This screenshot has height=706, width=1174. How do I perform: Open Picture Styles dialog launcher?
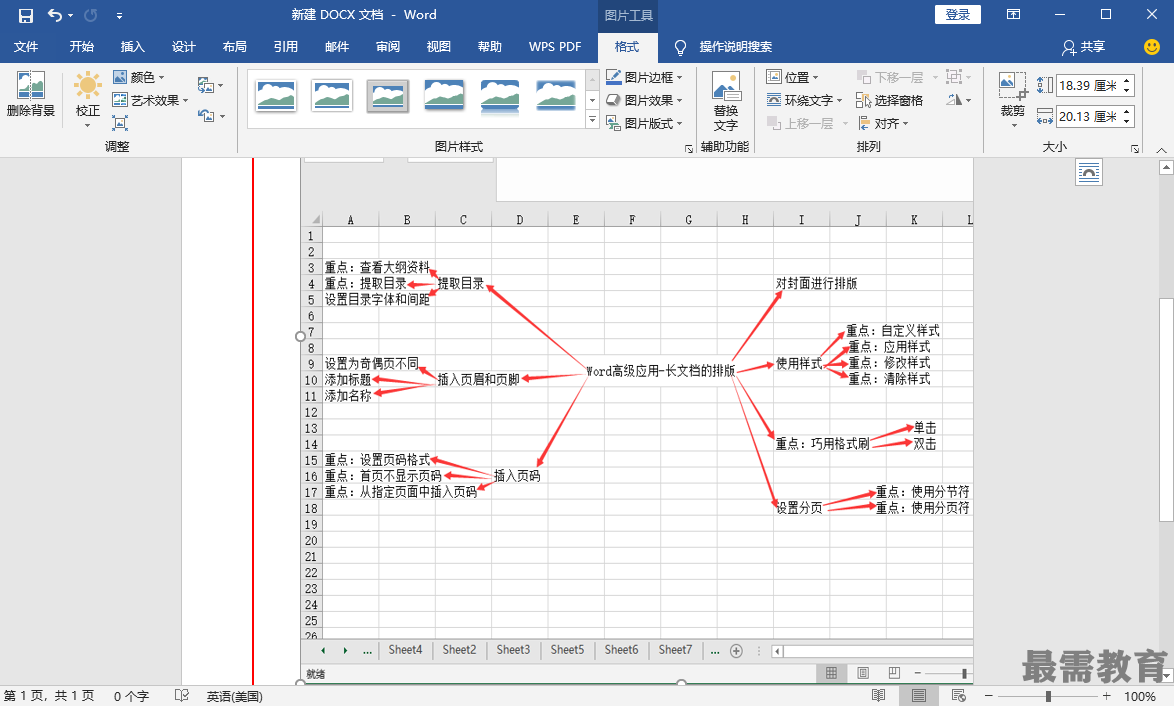(689, 149)
